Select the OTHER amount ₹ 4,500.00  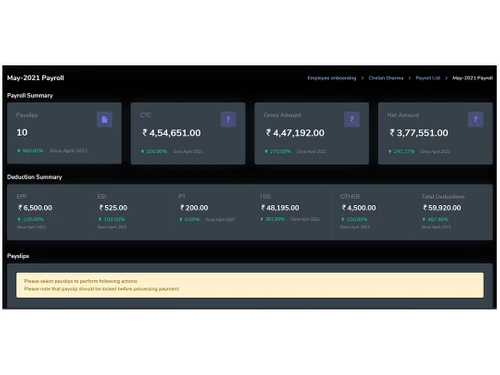pyautogui.click(x=359, y=208)
